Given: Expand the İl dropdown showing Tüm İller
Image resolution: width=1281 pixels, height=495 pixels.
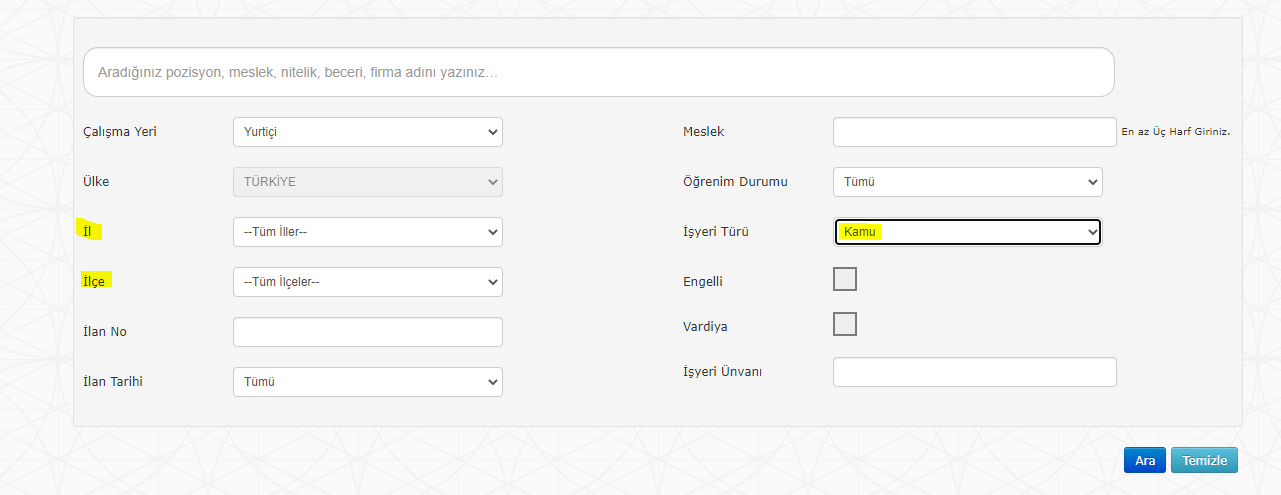Looking at the screenshot, I should pos(367,232).
